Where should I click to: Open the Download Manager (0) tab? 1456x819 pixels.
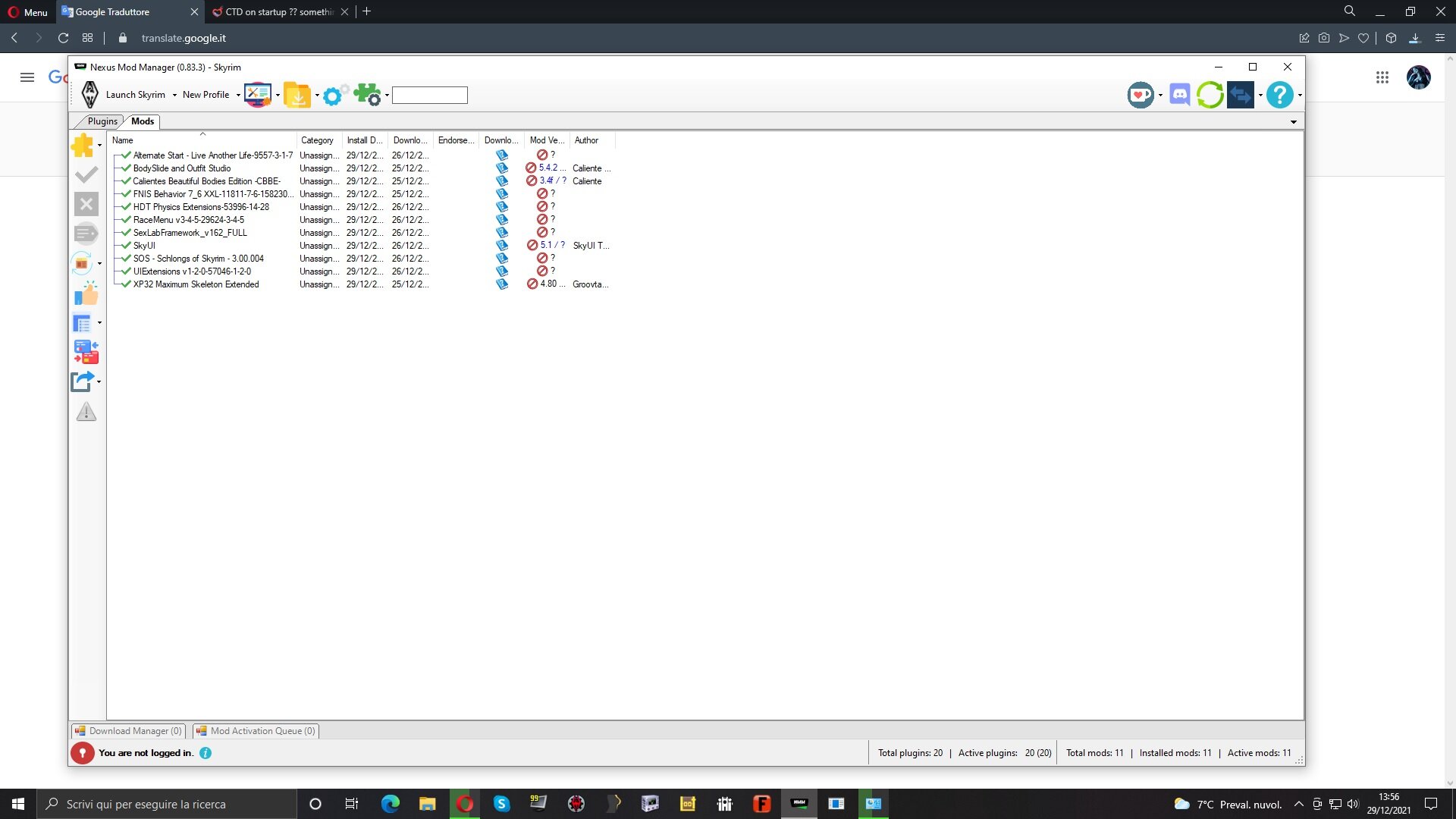coord(129,731)
